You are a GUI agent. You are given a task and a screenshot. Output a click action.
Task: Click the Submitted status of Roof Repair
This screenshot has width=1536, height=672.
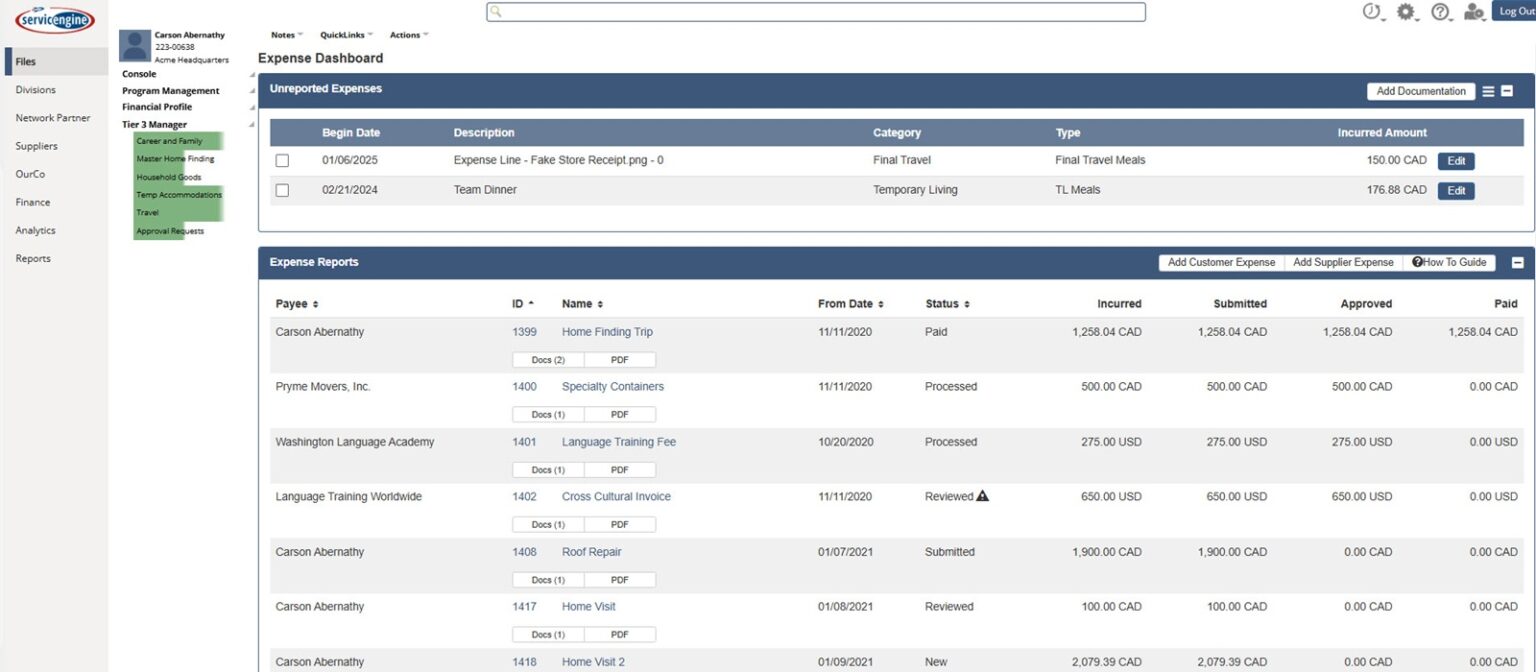tap(950, 552)
